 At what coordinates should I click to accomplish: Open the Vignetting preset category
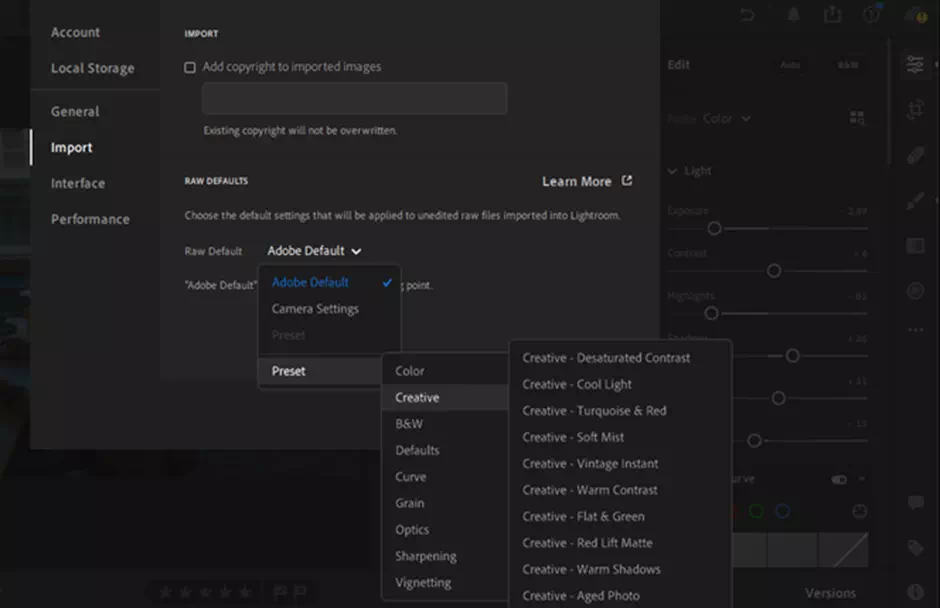pyautogui.click(x=423, y=582)
